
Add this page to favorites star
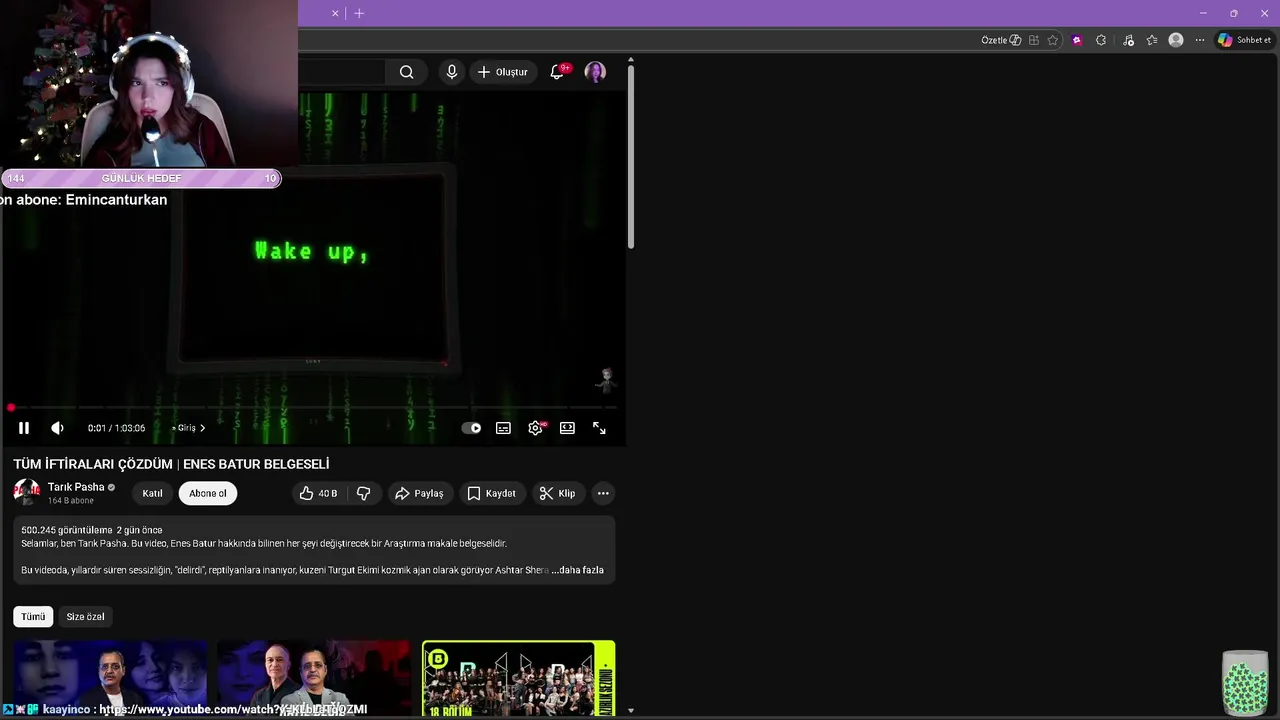(x=1053, y=40)
